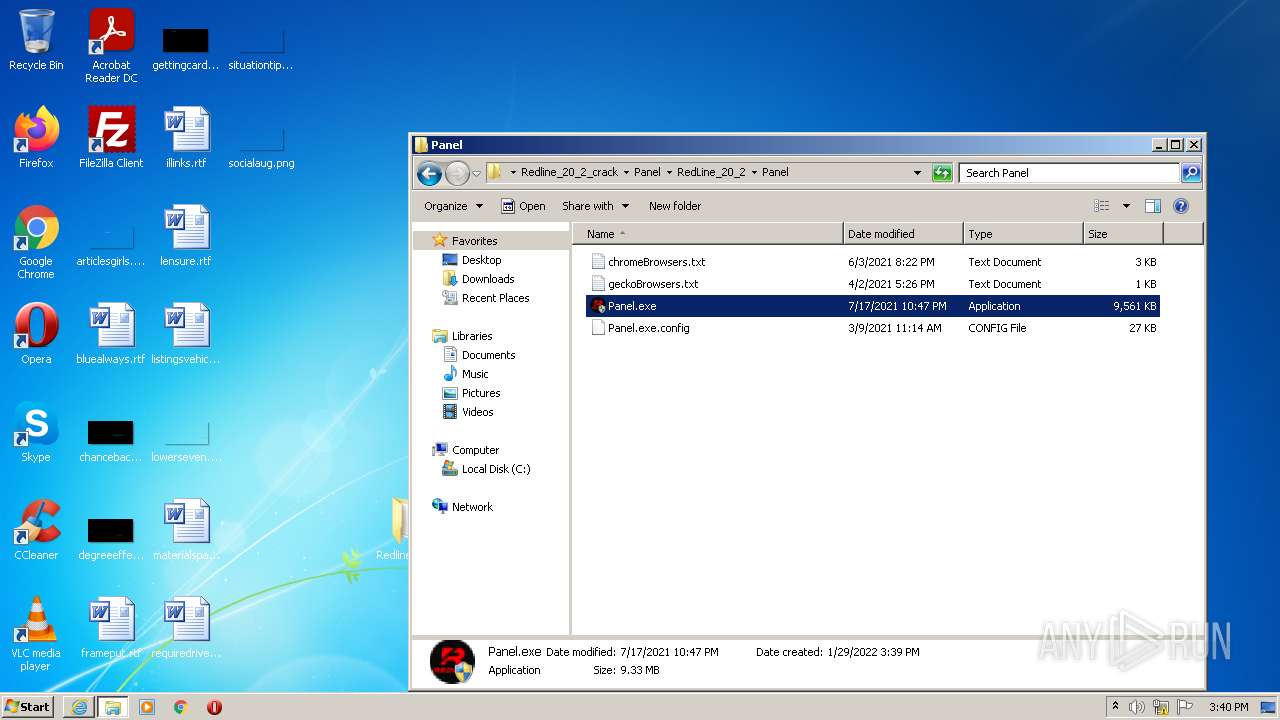Click the Explorer Back arrow button
The height and width of the screenshot is (720, 1280).
pyautogui.click(x=429, y=173)
